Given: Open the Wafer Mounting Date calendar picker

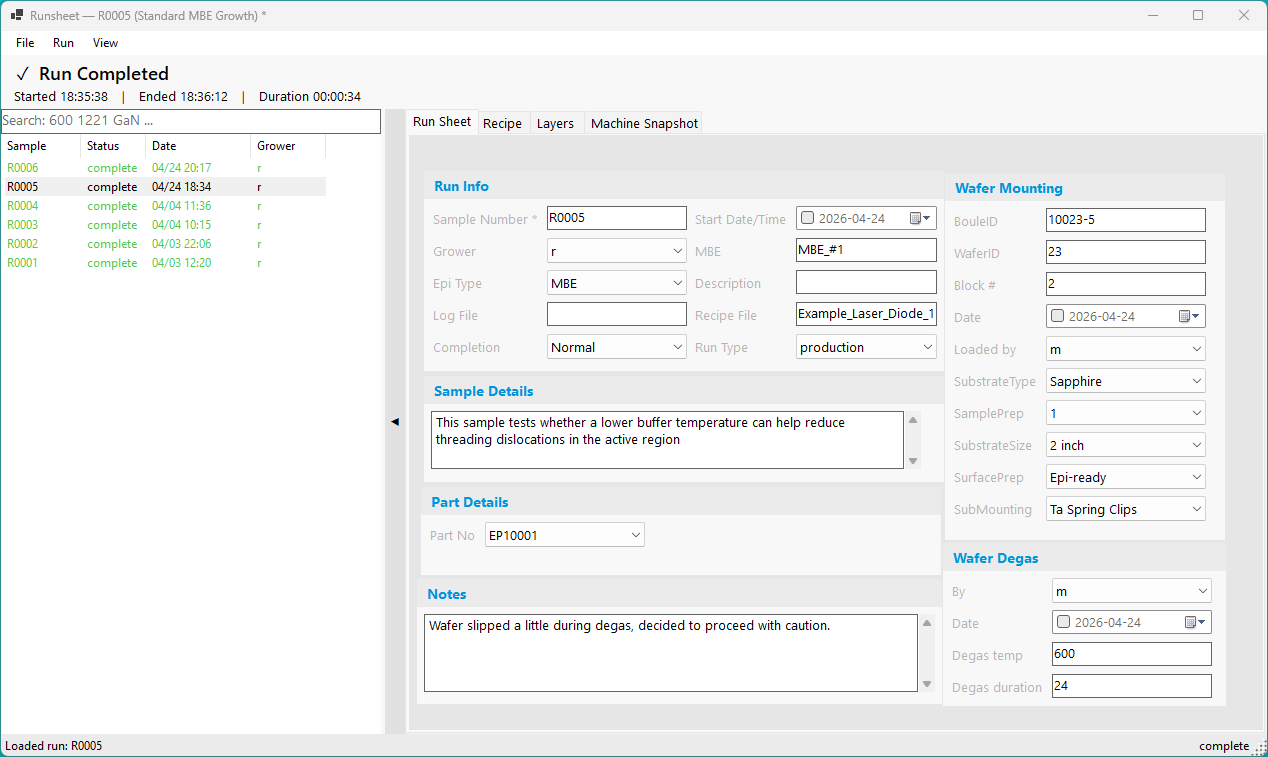Looking at the screenshot, I should click(1190, 316).
